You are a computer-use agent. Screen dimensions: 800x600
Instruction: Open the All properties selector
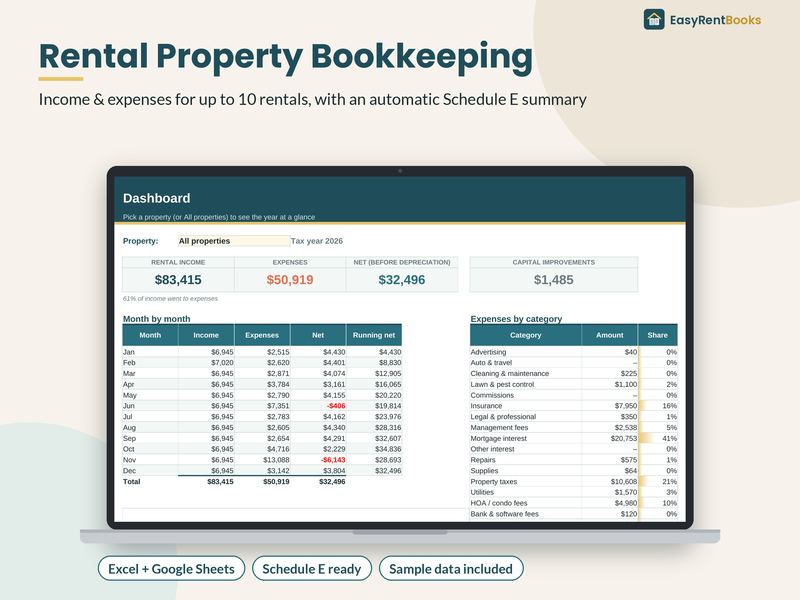coord(234,241)
